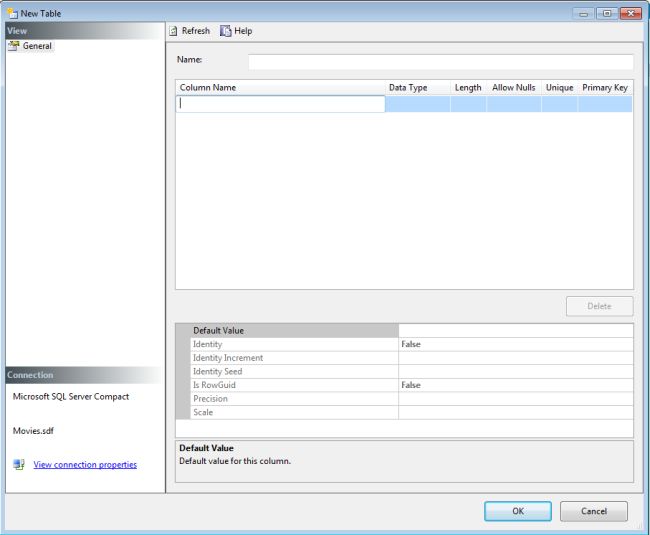Viewport: 650px width, 535px height.
Task: Click the Allow Nulls column header
Action: [514, 88]
